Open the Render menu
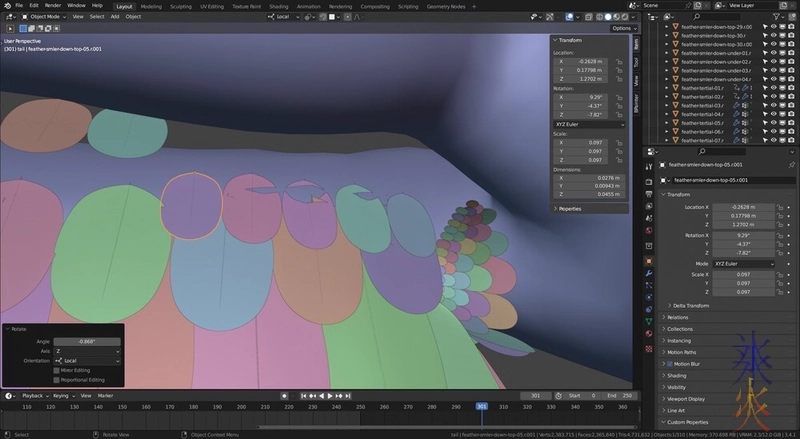The width and height of the screenshot is (800, 439). [x=54, y=6]
